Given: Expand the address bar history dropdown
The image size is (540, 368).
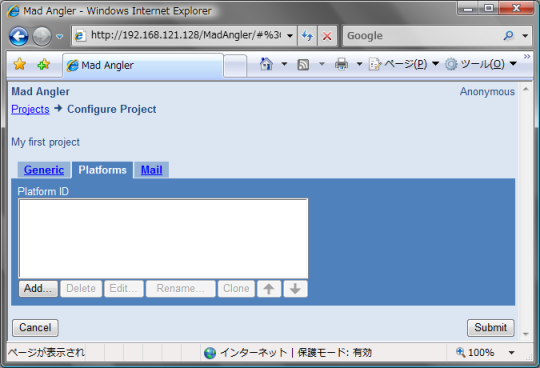Looking at the screenshot, I should coord(290,35).
